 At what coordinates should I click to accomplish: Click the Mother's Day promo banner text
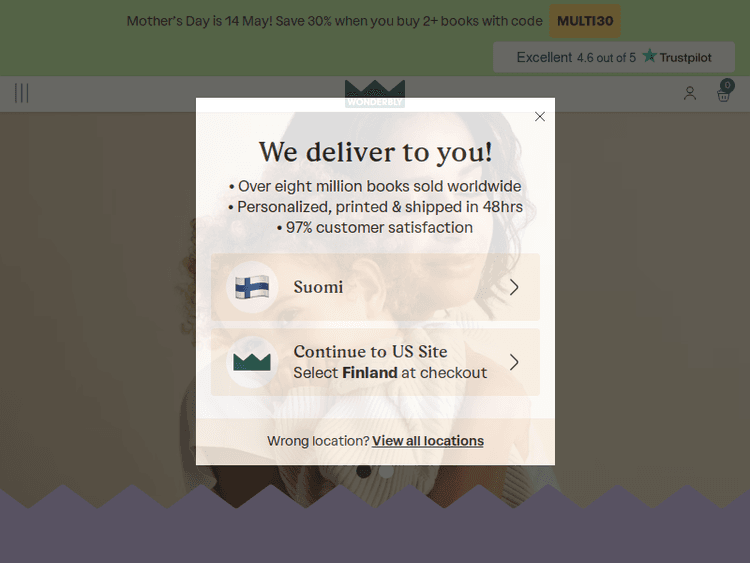334,21
